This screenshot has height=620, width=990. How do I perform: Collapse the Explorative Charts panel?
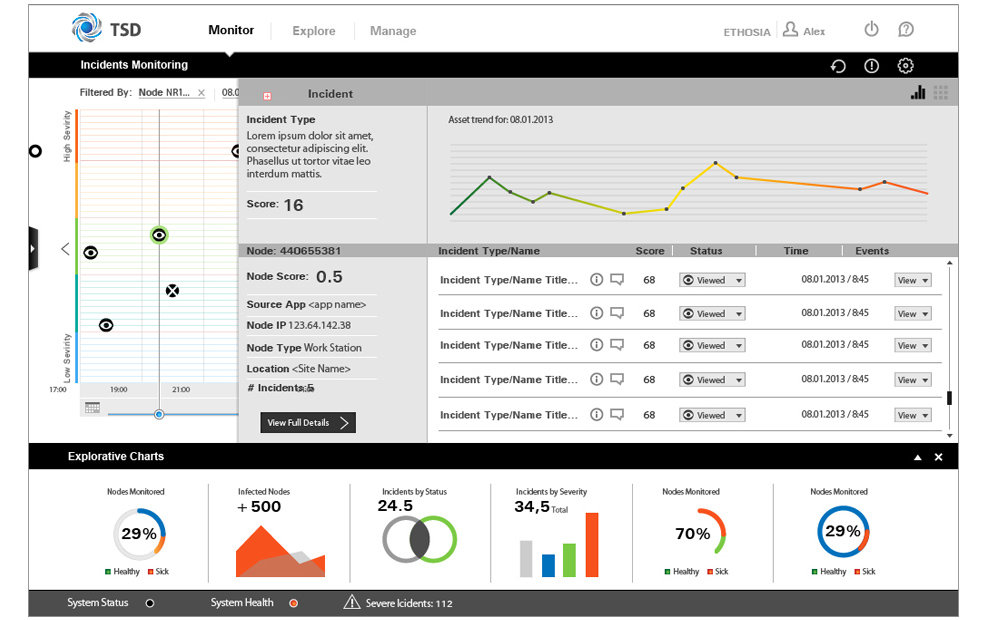click(918, 457)
